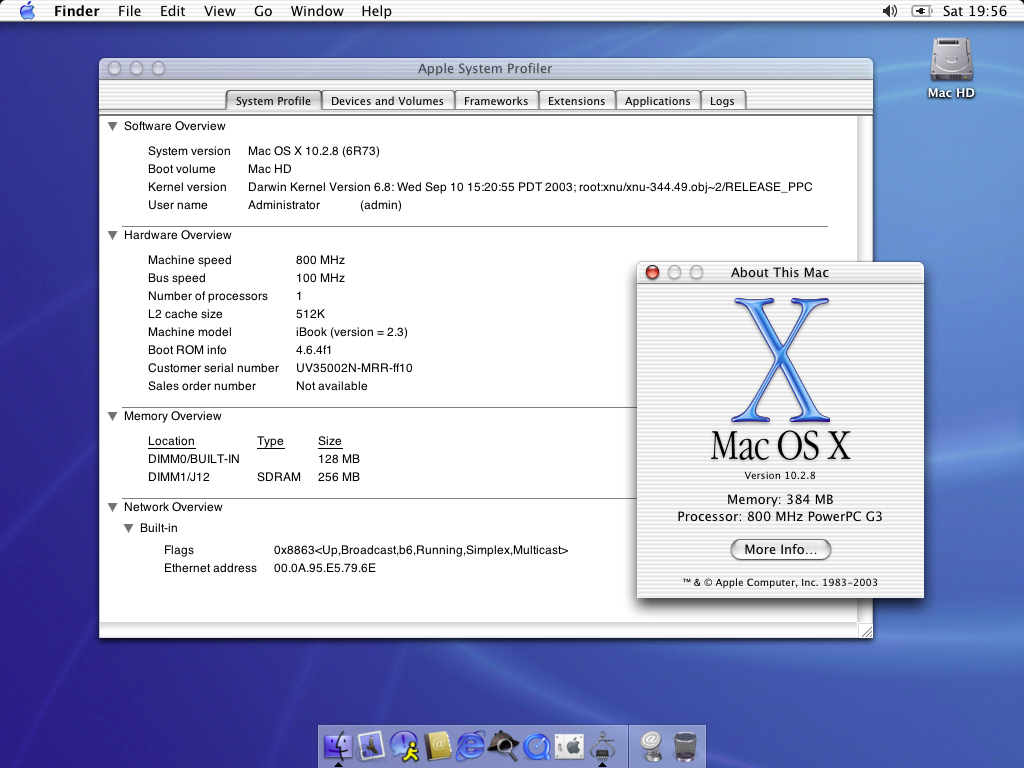Collapse the Built-in network item
The image size is (1024, 768).
tap(128, 529)
